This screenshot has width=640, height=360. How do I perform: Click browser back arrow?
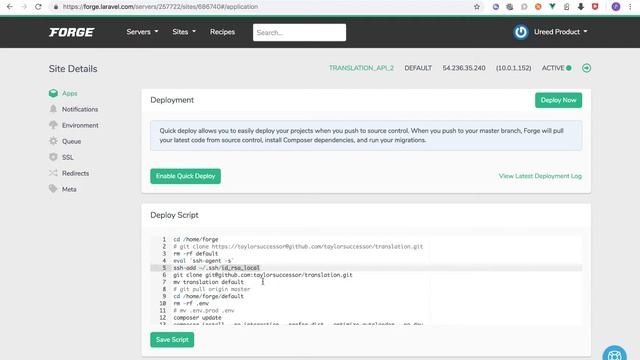pos(9,7)
